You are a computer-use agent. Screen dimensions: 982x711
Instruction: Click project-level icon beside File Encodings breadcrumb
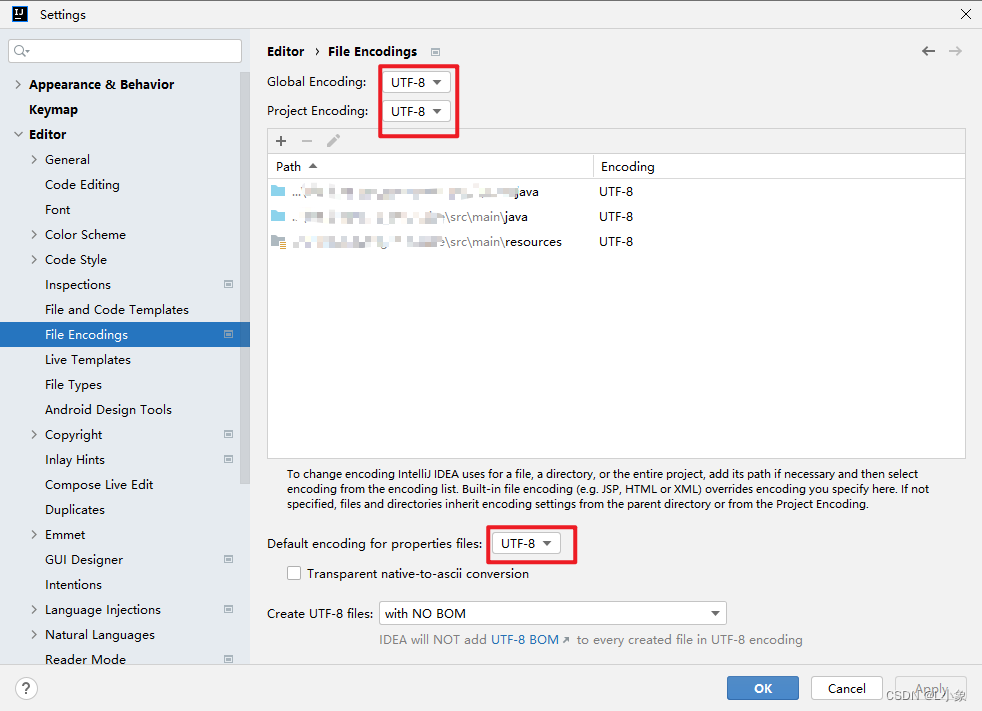pyautogui.click(x=435, y=52)
